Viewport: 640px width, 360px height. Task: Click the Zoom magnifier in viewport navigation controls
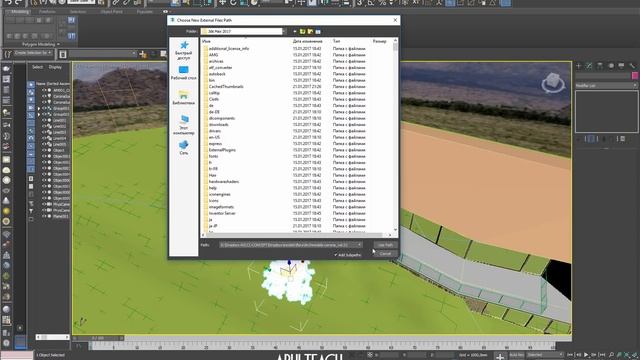tap(611, 355)
